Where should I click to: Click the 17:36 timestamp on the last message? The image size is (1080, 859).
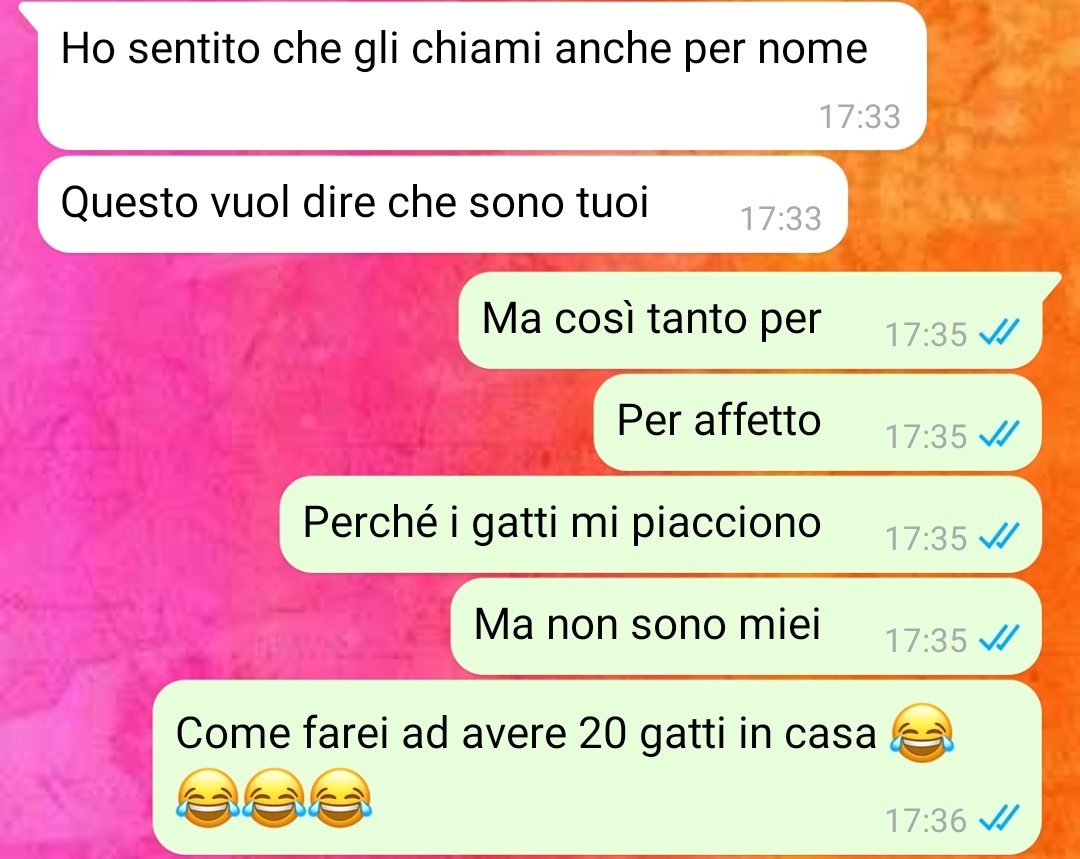tap(926, 820)
